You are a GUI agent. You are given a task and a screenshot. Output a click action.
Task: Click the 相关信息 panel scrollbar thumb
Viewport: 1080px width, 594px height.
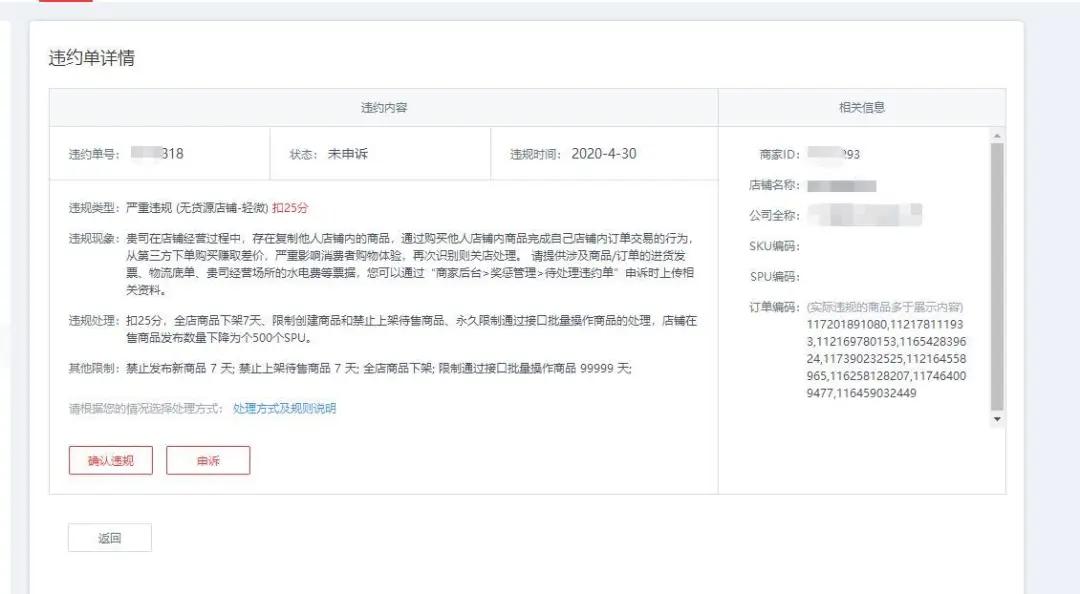(x=997, y=277)
